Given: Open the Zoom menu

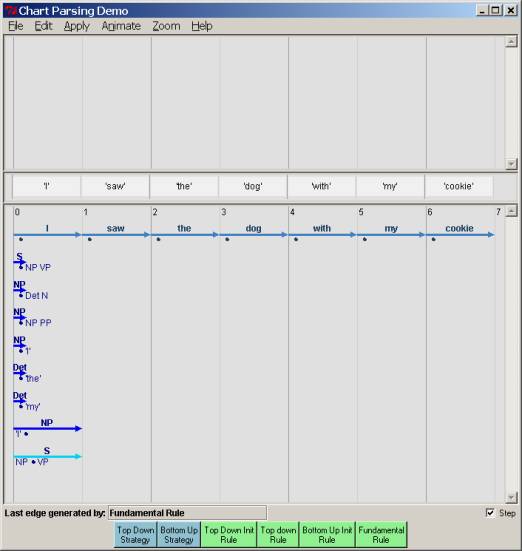Looking at the screenshot, I should (166, 26).
